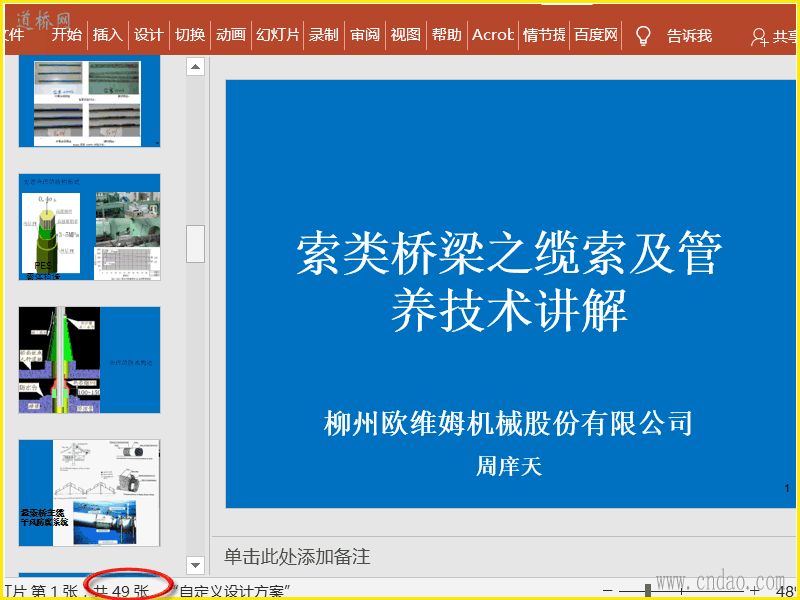Click the lightbulb Tell Me icon
This screenshot has width=800, height=600.
pyautogui.click(x=643, y=36)
